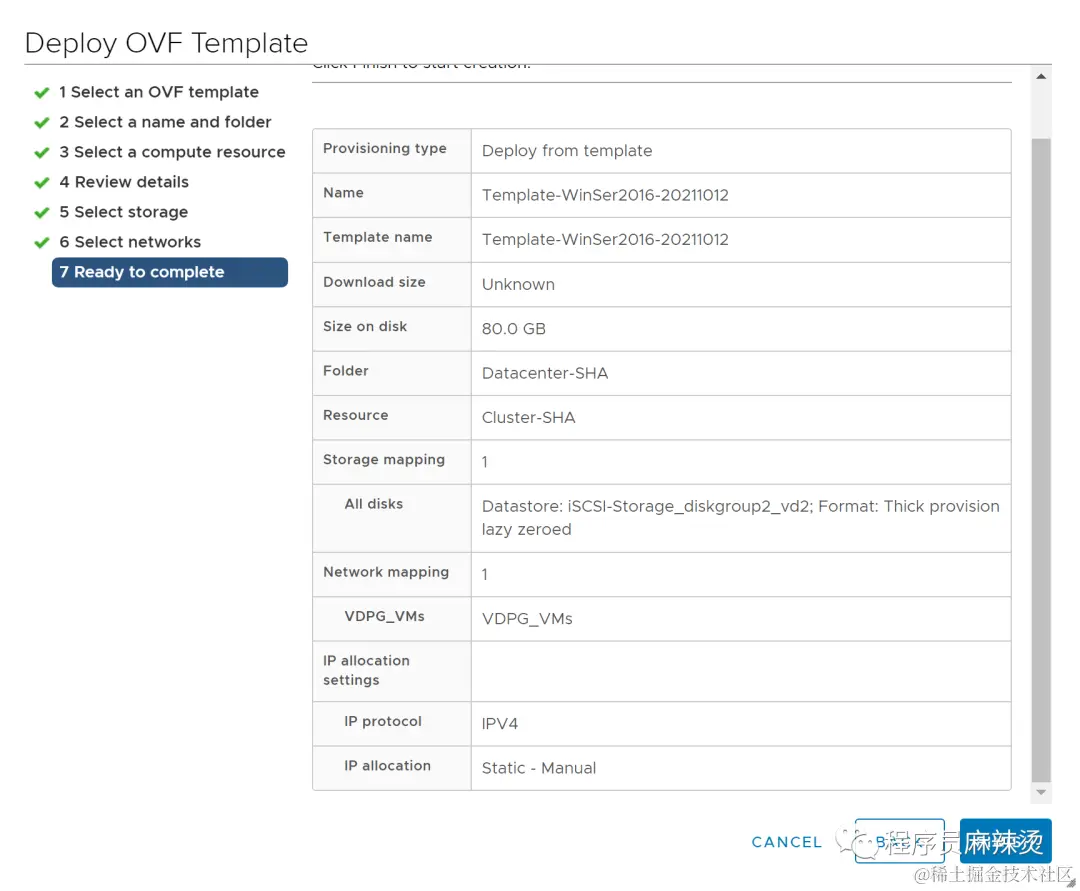Click the 'Provisioning type' label
The image size is (1080, 891).
pos(384,148)
